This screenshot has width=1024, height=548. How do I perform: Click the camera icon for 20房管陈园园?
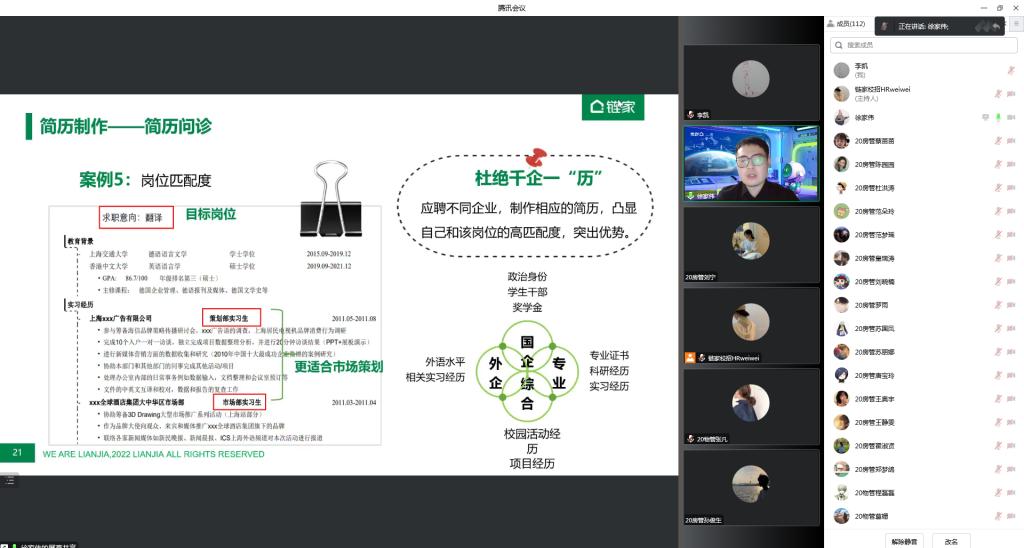(1011, 164)
